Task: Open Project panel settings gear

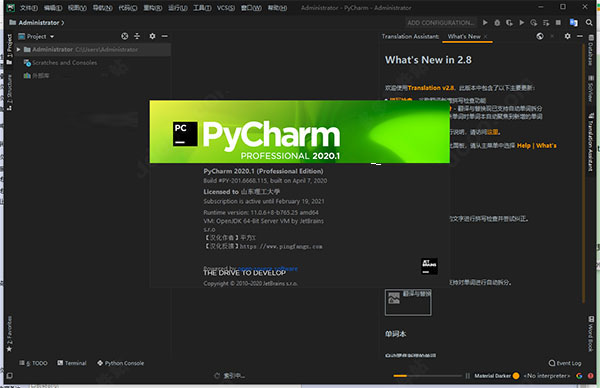Action: point(152,36)
